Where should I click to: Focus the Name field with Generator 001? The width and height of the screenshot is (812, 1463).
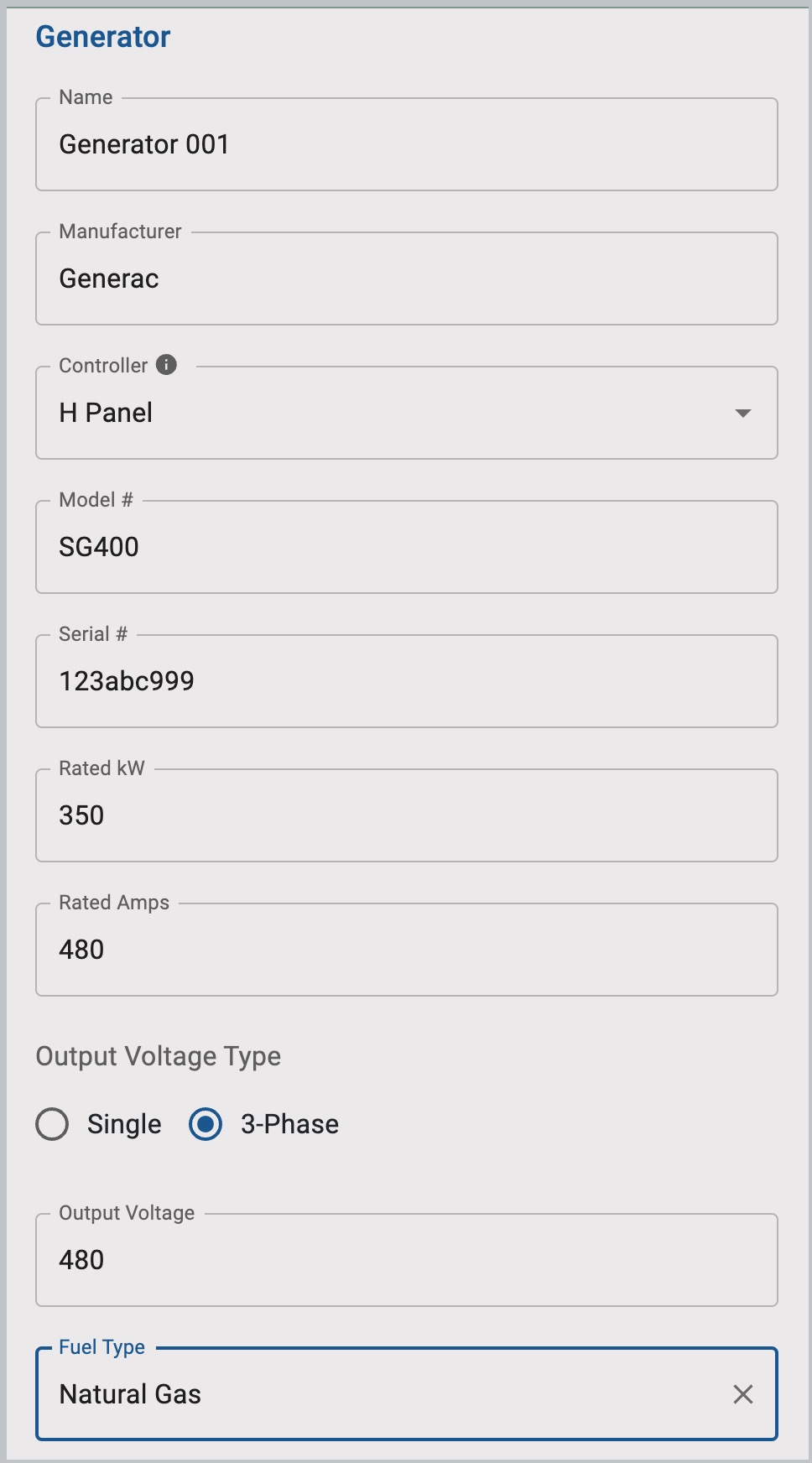406,144
